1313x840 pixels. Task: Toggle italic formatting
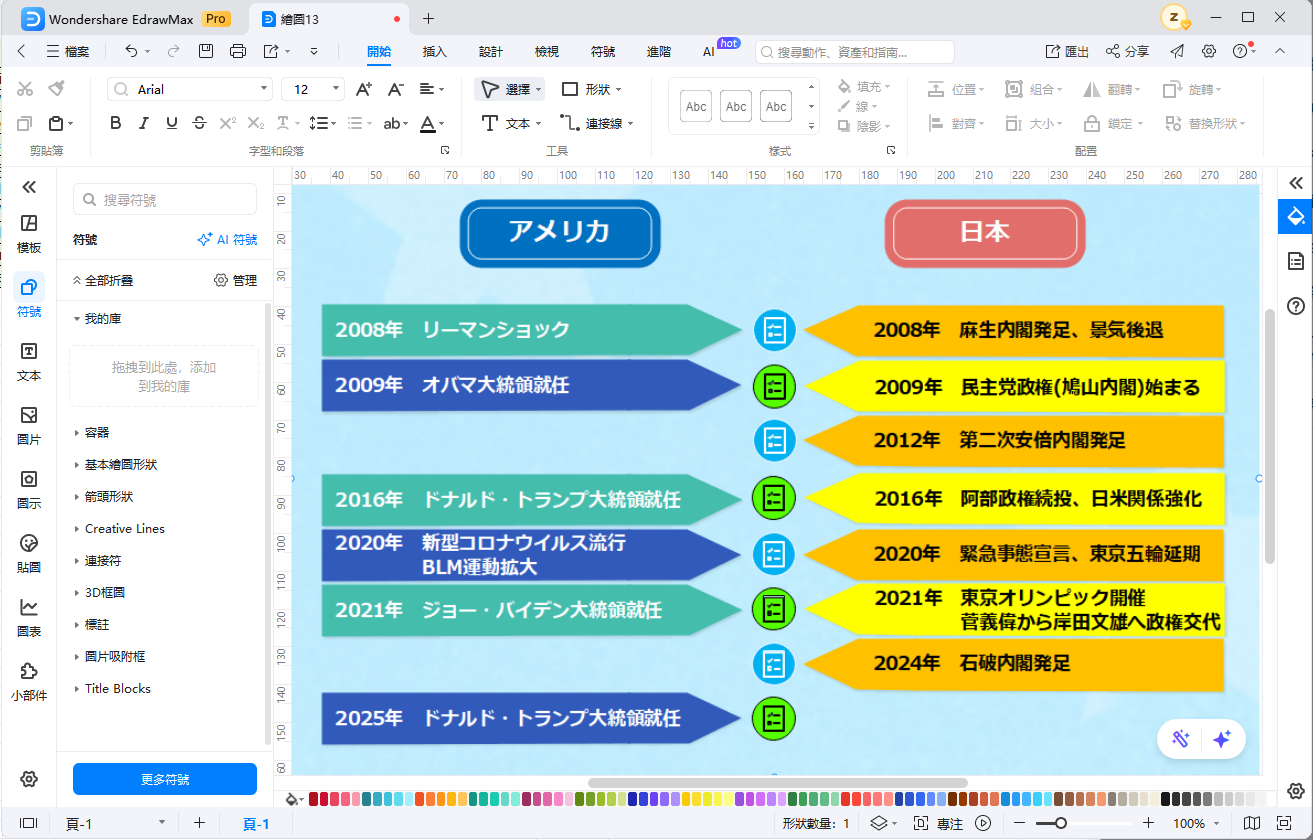[143, 123]
